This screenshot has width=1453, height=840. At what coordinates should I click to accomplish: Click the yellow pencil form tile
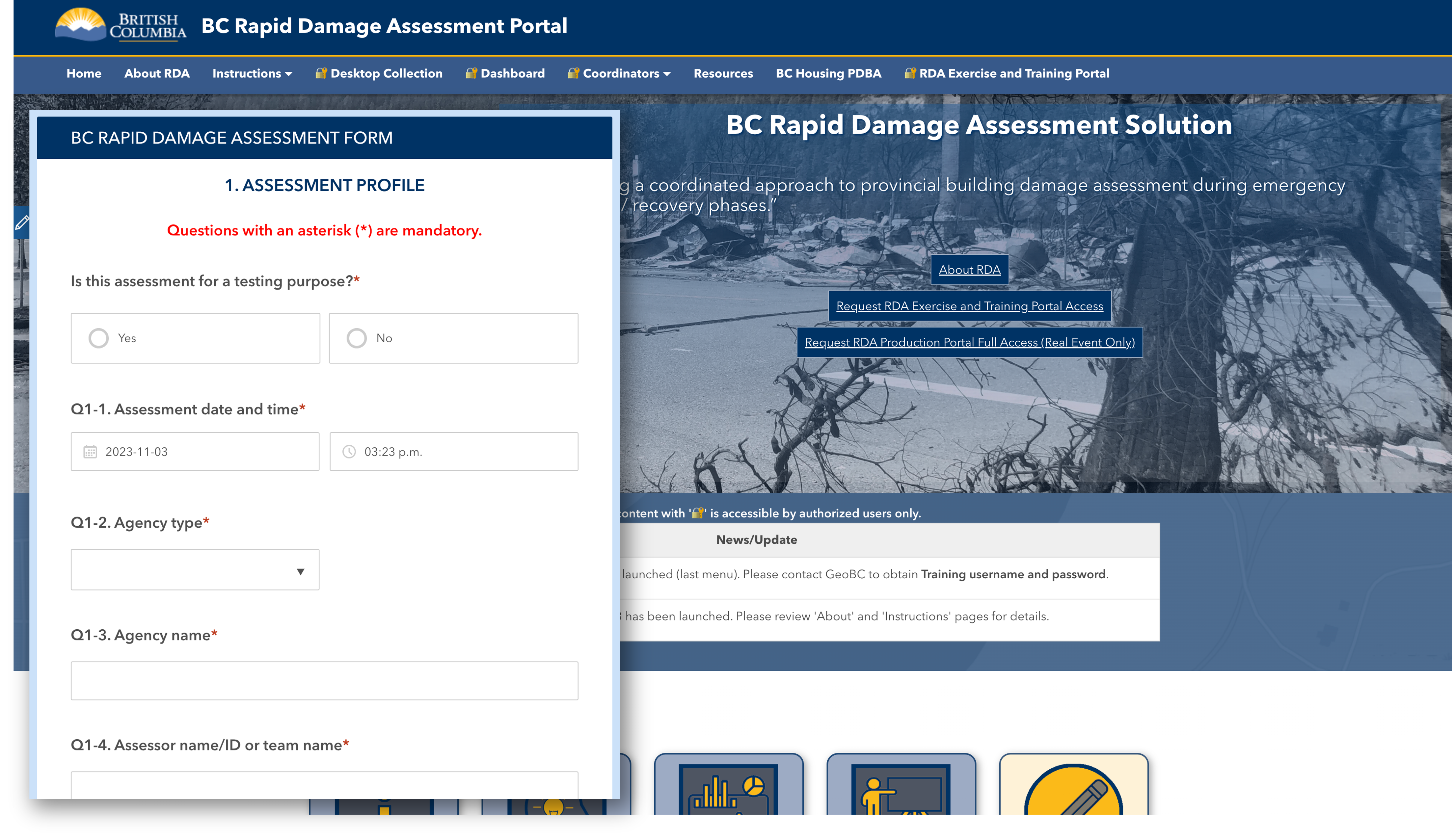1073,788
